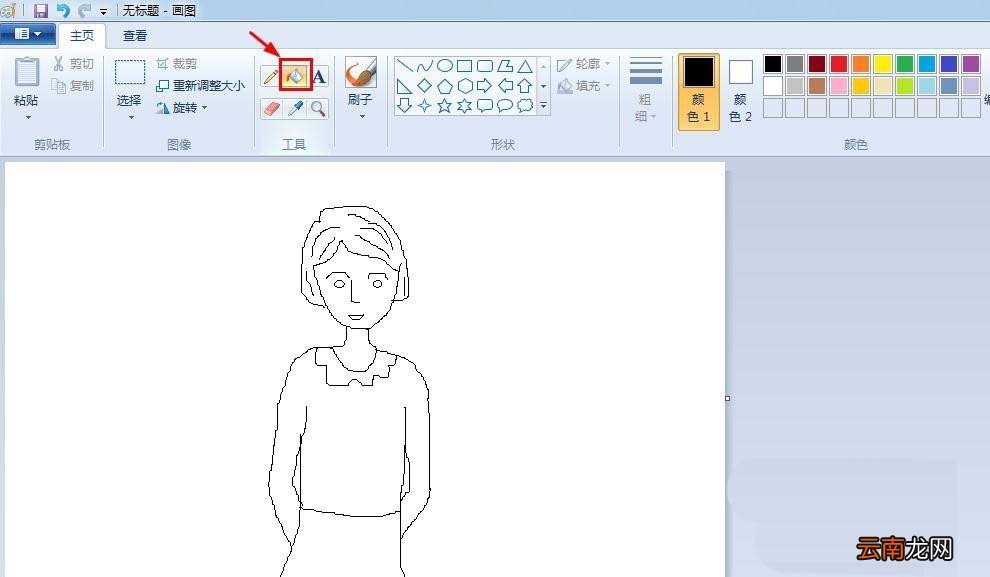Choose the right arrow shape
Viewport: 990px width, 577px height.
pyautogui.click(x=484, y=85)
